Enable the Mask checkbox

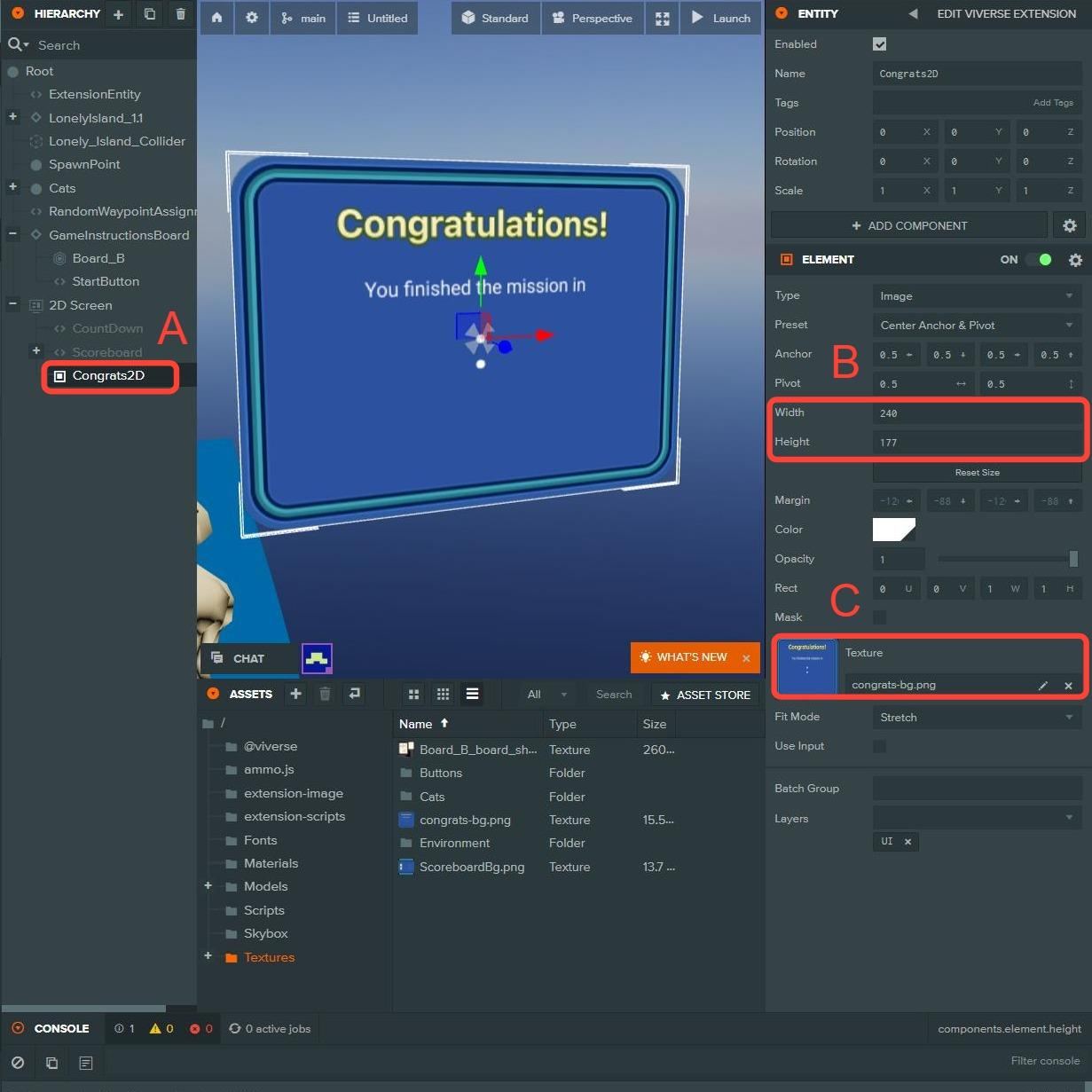(x=879, y=617)
